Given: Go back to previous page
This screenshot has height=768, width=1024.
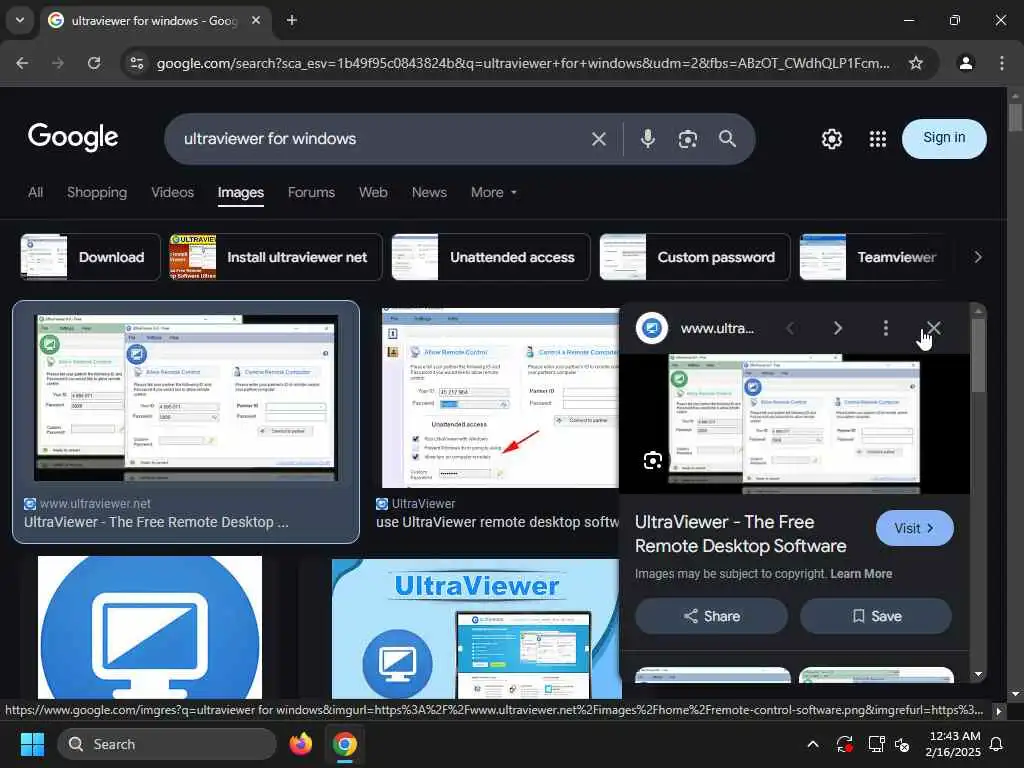Looking at the screenshot, I should [x=22, y=63].
